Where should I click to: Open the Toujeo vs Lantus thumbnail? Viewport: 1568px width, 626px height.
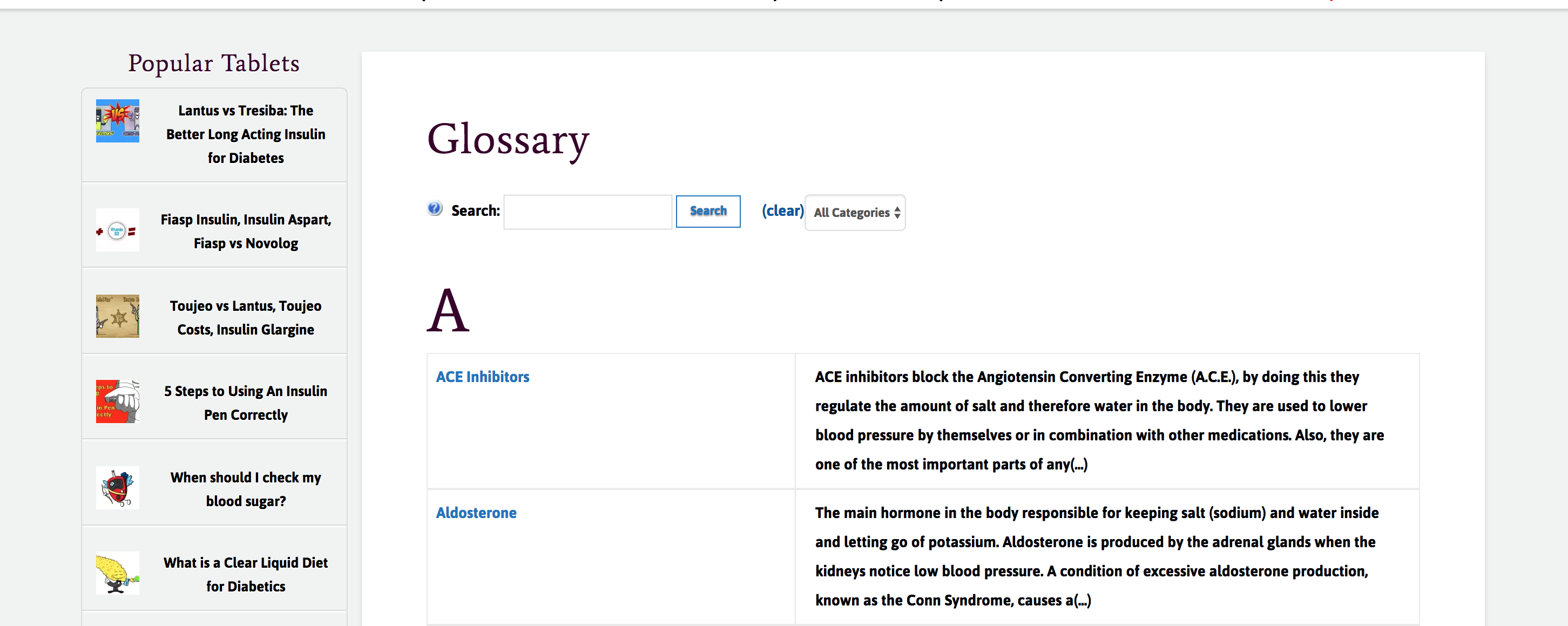tap(118, 316)
